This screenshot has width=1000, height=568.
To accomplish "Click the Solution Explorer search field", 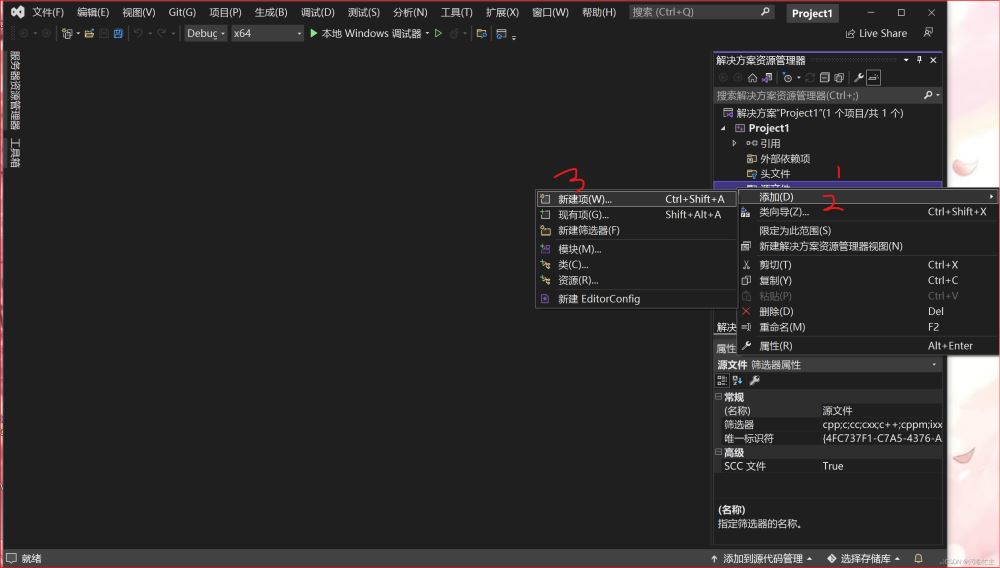I will click(x=818, y=95).
